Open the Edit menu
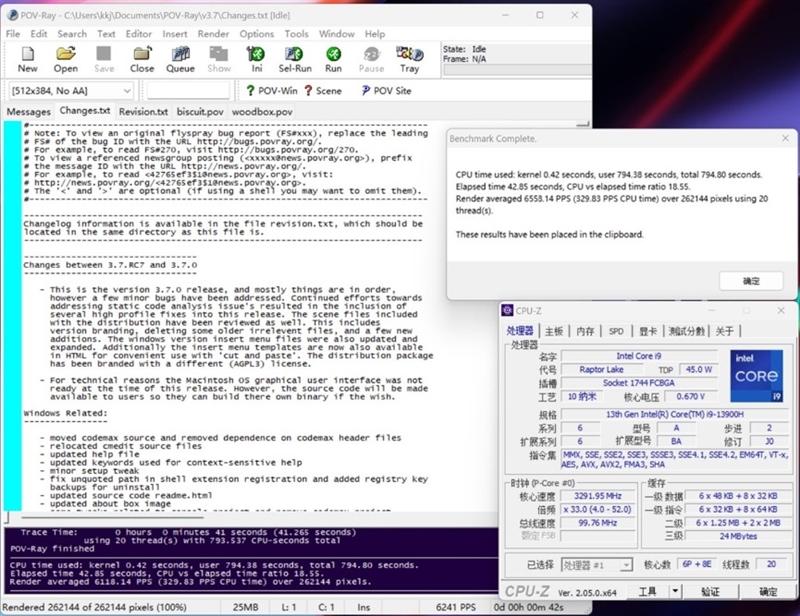 [39, 34]
